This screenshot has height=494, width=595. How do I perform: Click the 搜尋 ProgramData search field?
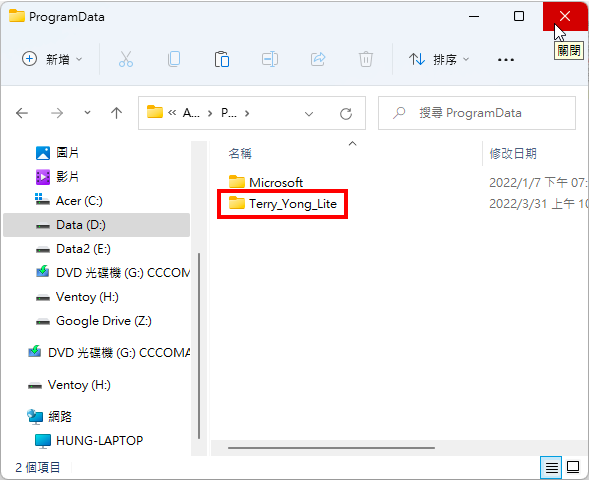[x=477, y=113]
